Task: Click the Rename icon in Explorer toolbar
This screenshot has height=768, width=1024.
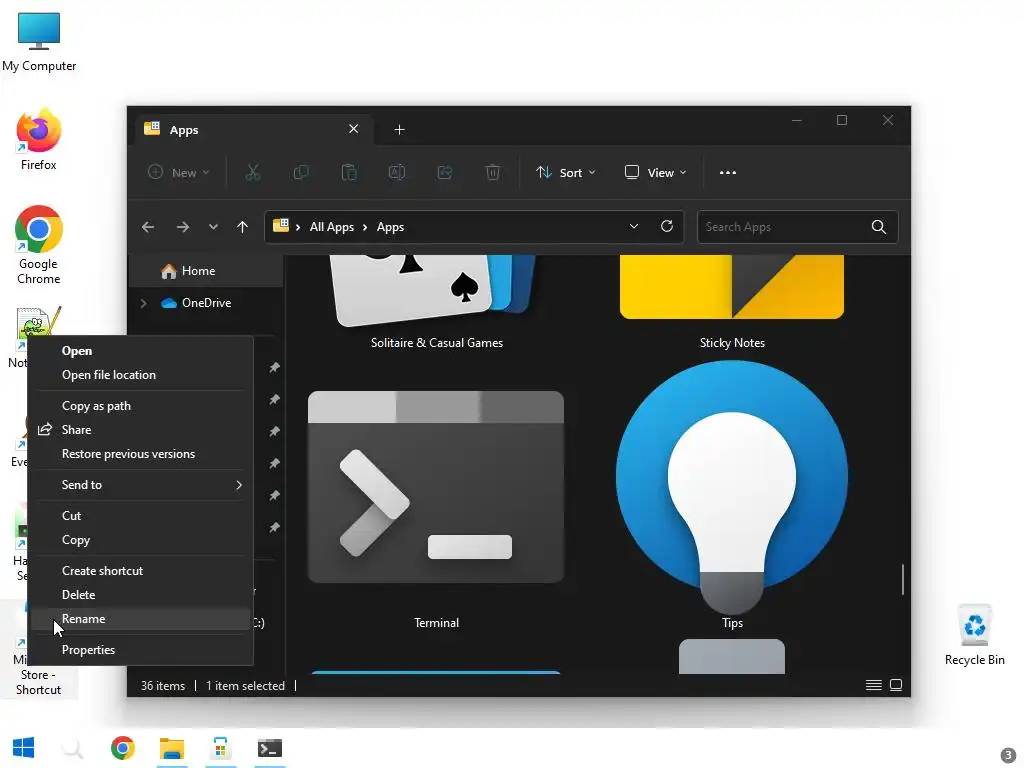Action: click(x=397, y=172)
